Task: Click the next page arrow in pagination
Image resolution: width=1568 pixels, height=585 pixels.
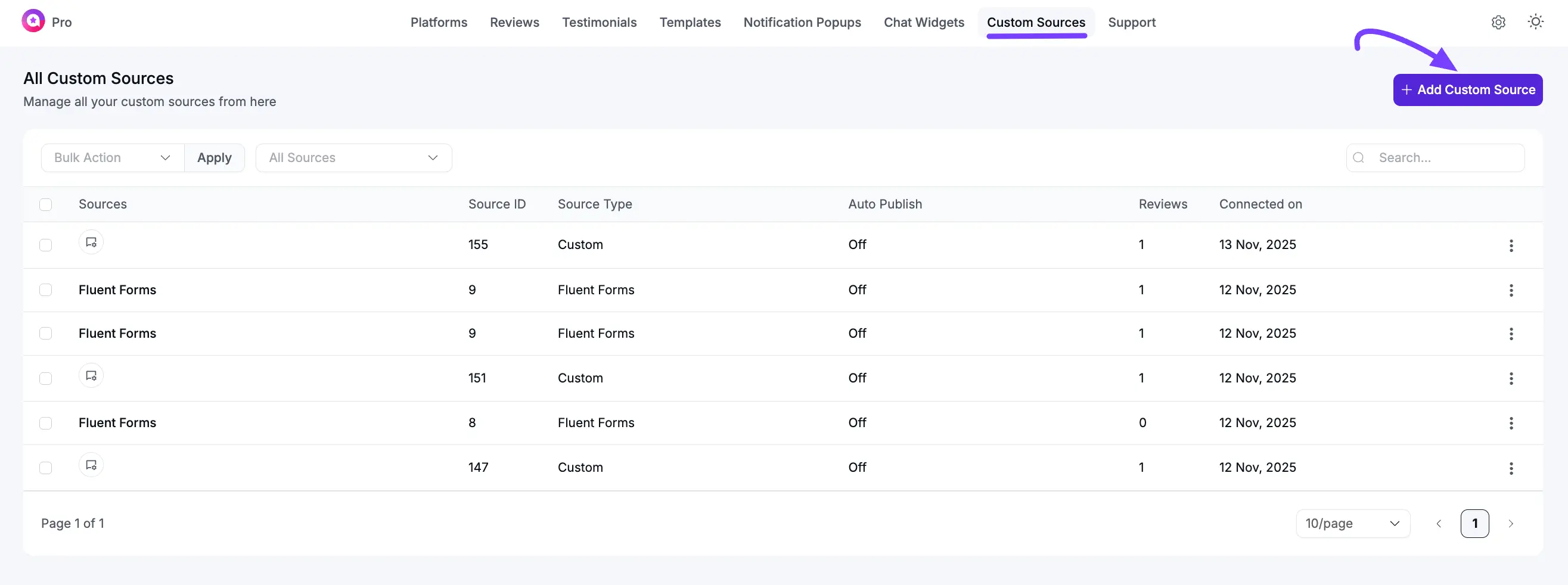Action: click(x=1511, y=523)
